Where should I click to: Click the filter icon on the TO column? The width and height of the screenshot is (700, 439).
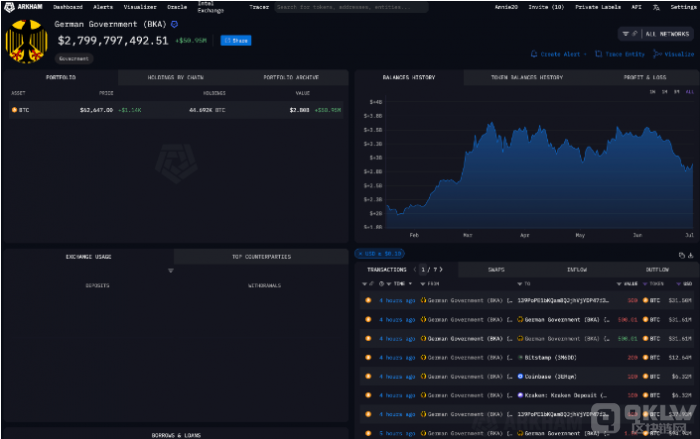pyautogui.click(x=520, y=284)
